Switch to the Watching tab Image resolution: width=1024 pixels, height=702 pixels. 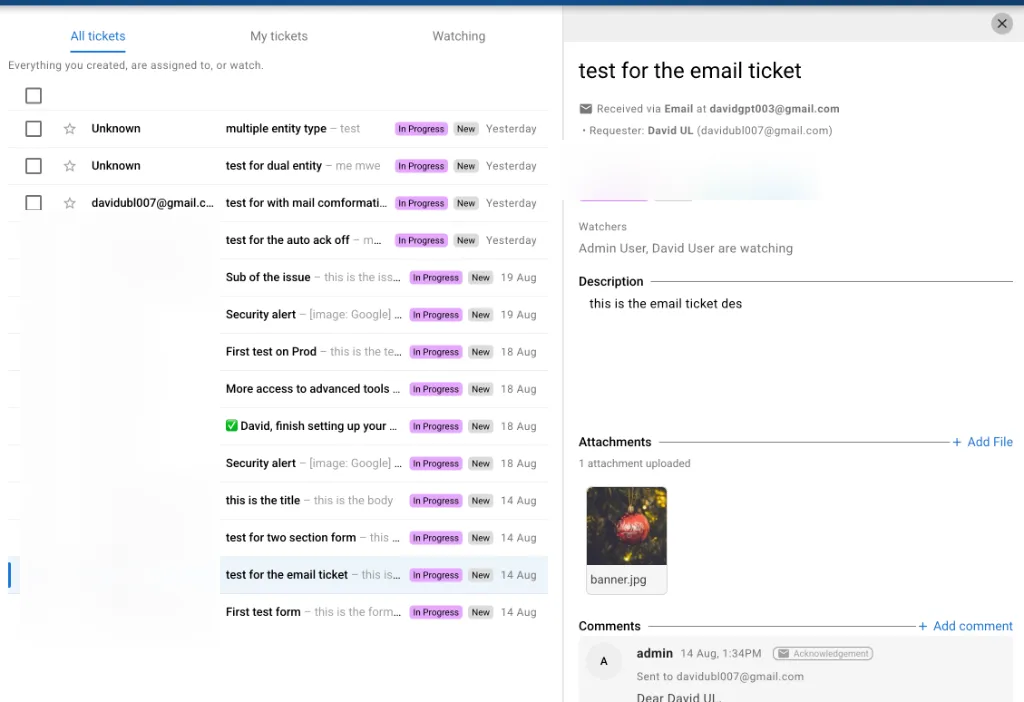coord(458,36)
